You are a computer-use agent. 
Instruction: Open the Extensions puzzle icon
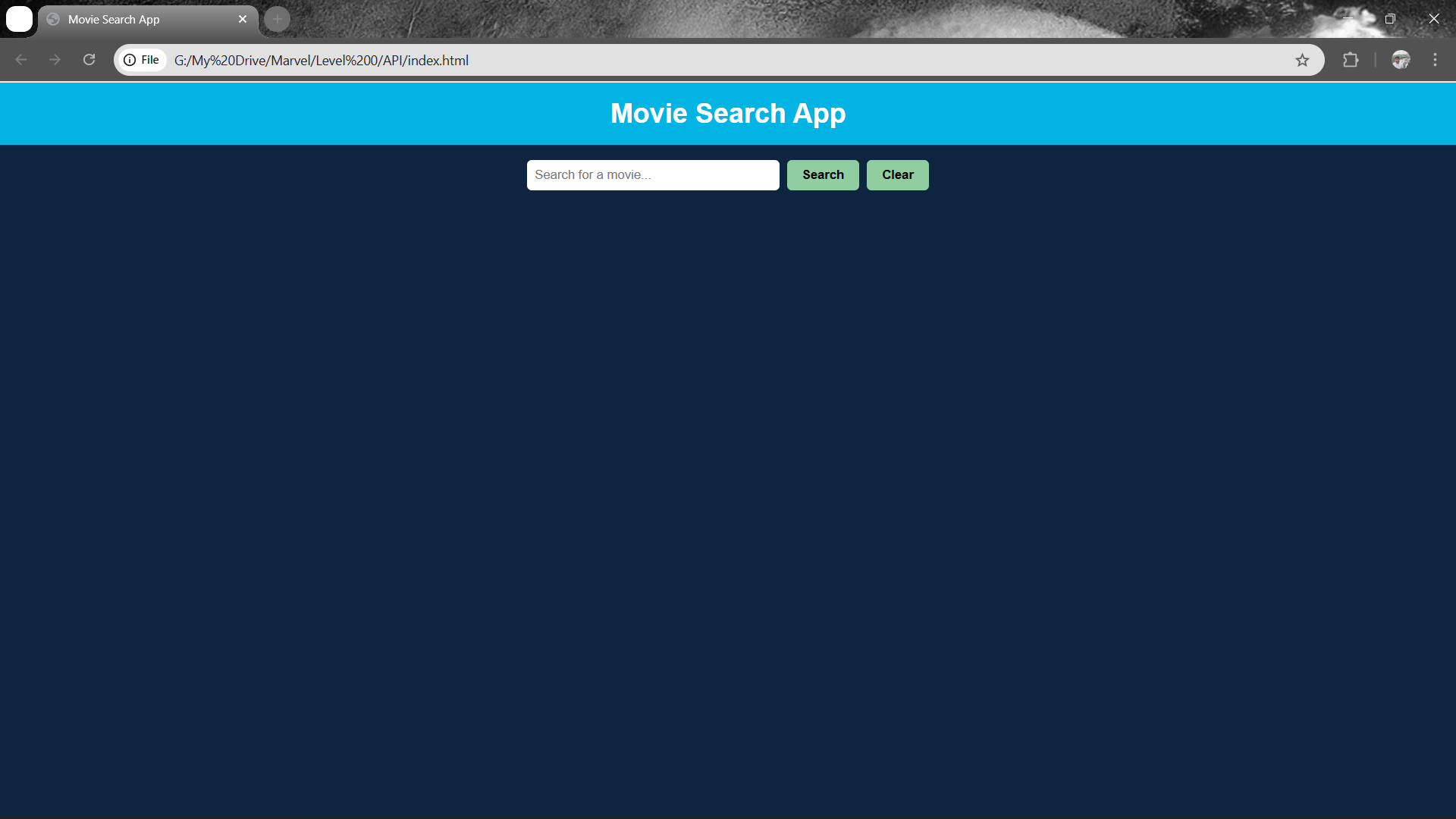(x=1351, y=60)
